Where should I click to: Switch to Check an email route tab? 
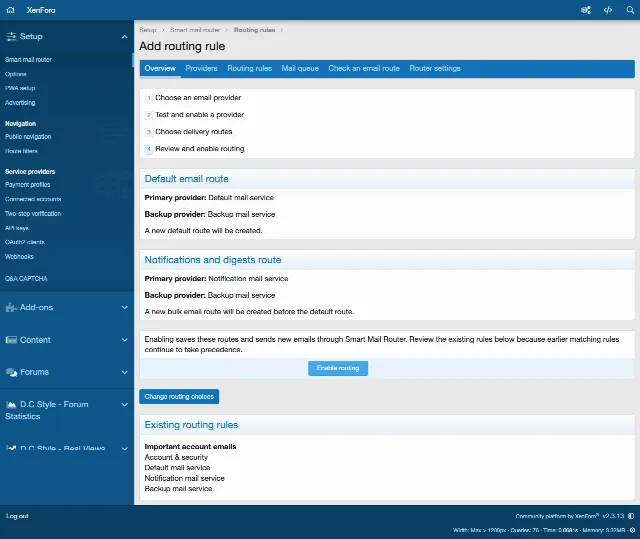coord(364,69)
